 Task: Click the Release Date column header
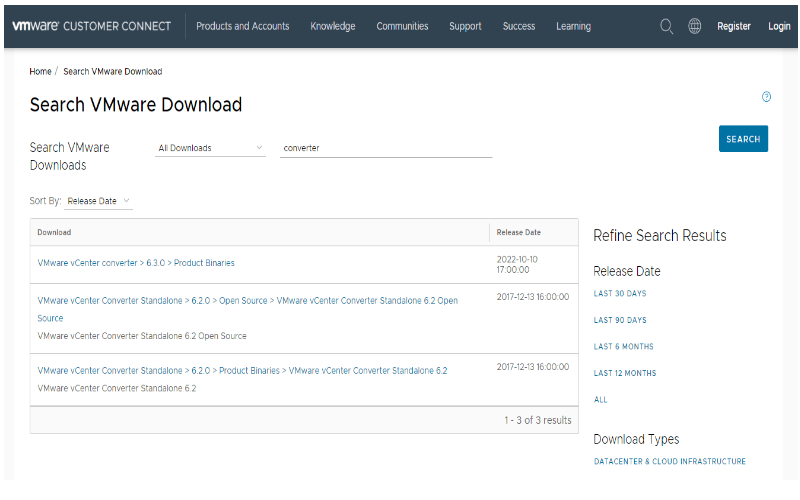pos(518,232)
